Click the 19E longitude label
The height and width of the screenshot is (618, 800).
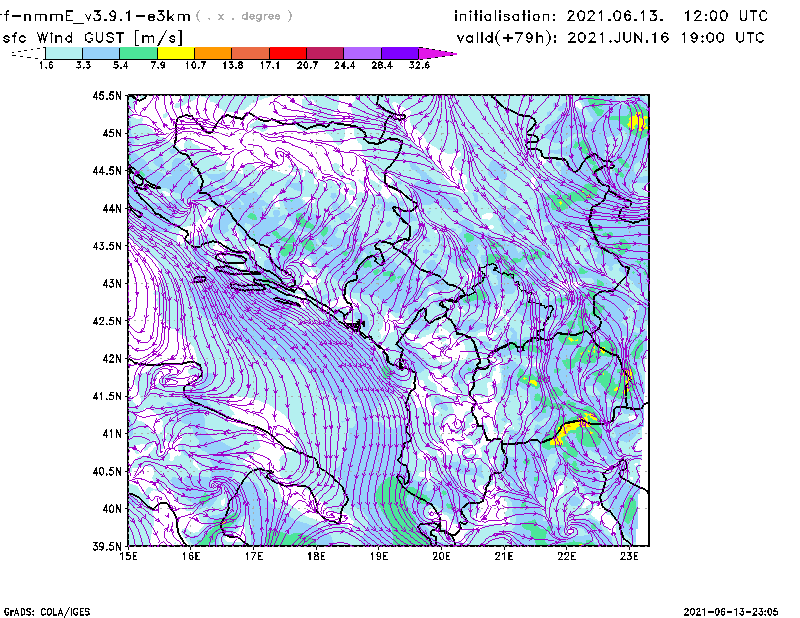(x=379, y=556)
